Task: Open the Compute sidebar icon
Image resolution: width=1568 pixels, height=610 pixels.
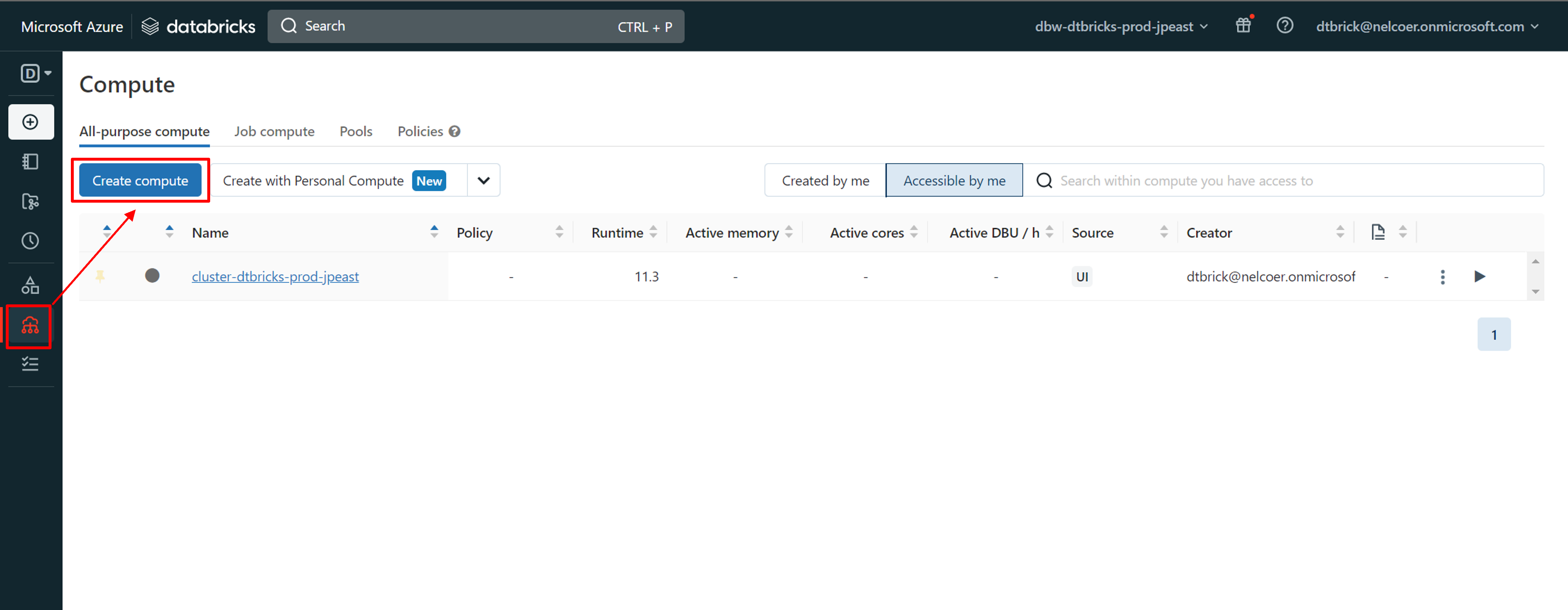Action: click(30, 326)
